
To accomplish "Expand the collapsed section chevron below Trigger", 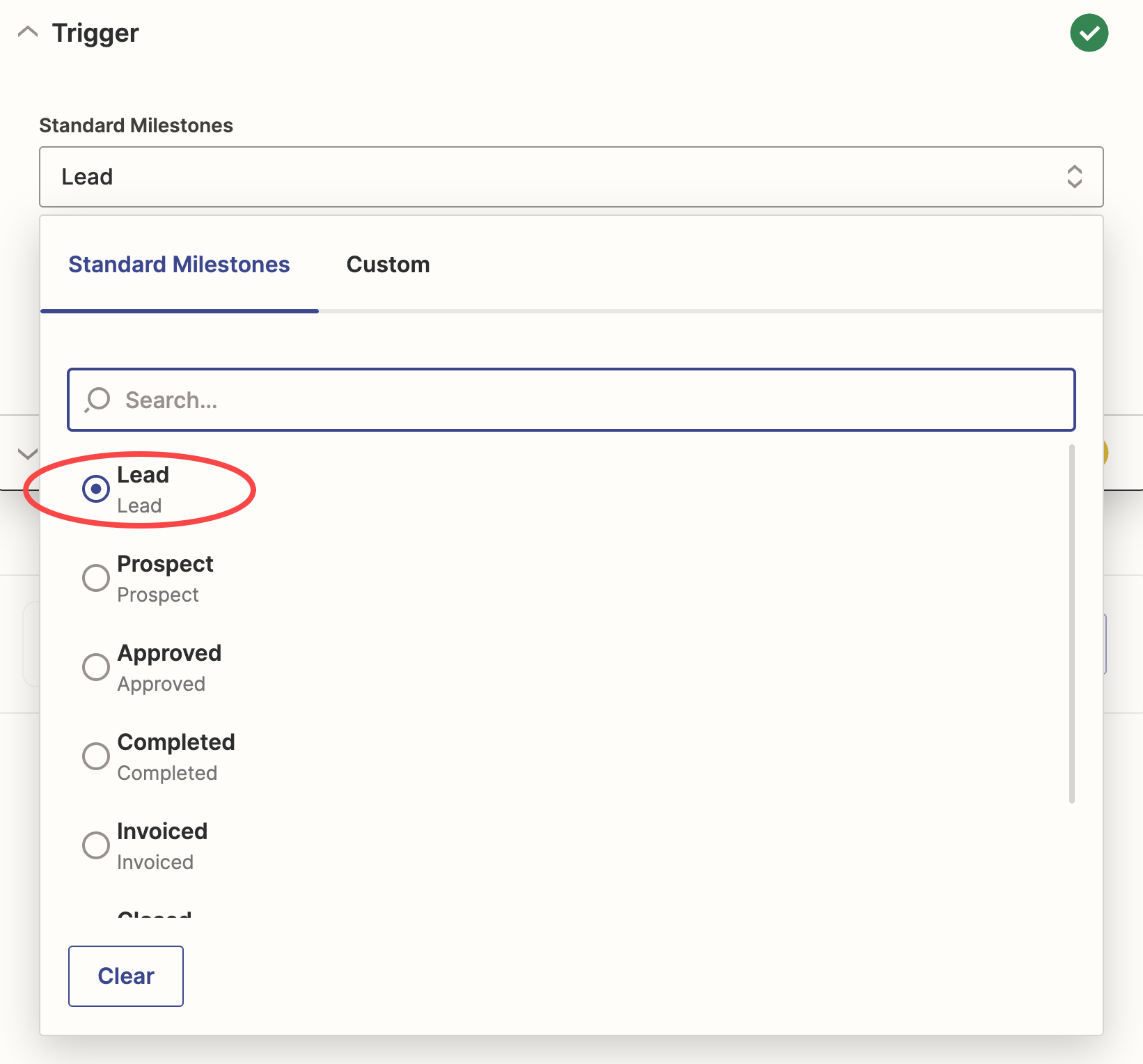I will tap(27, 454).
